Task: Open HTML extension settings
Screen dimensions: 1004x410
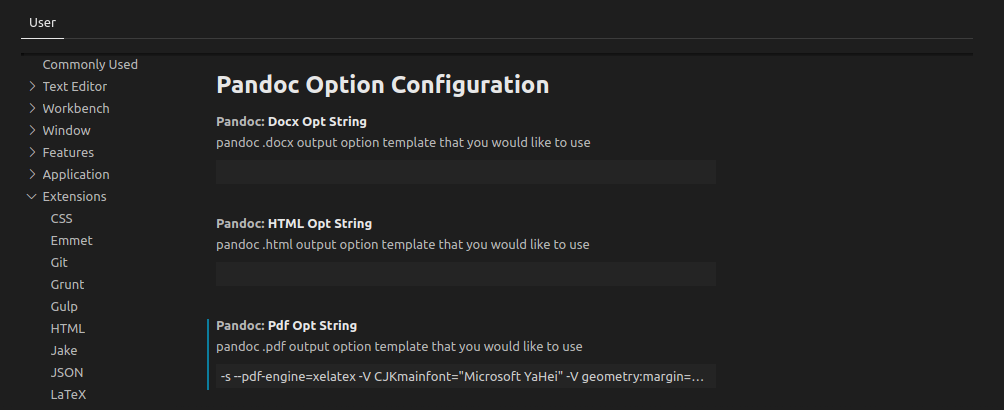Action: [67, 328]
